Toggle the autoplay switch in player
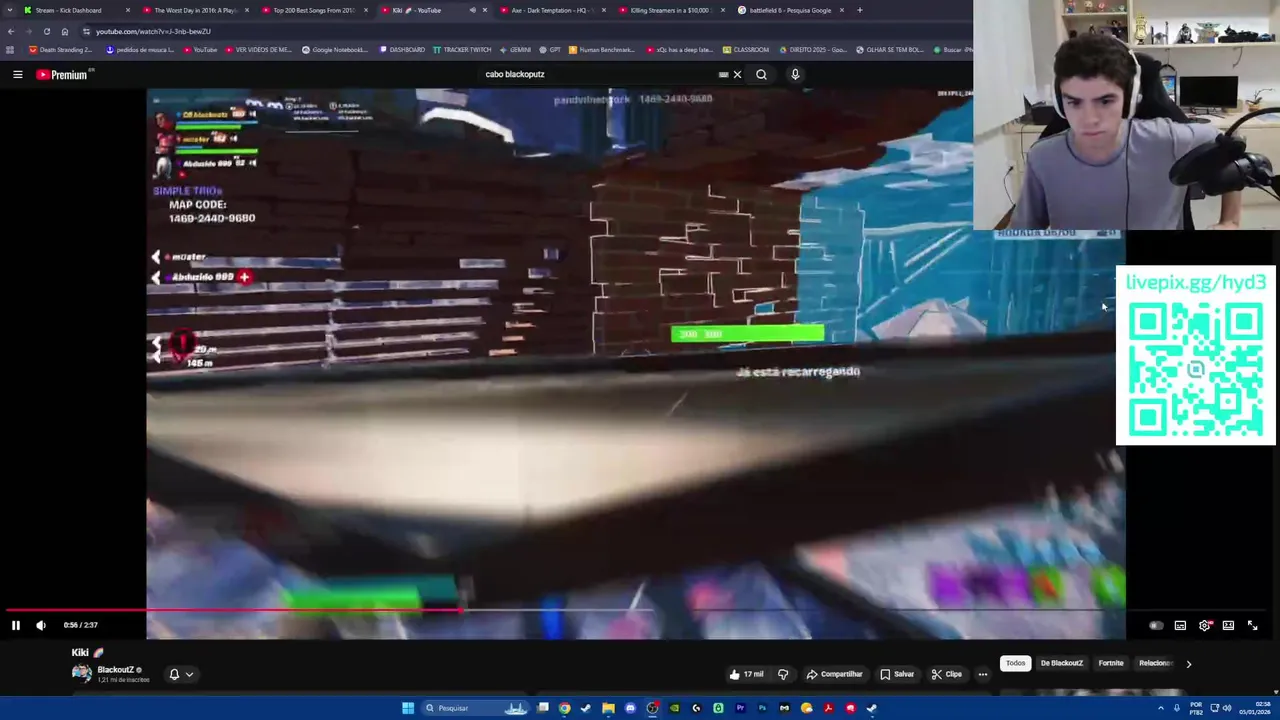Screen dimensions: 1280x720 pos(1156,625)
